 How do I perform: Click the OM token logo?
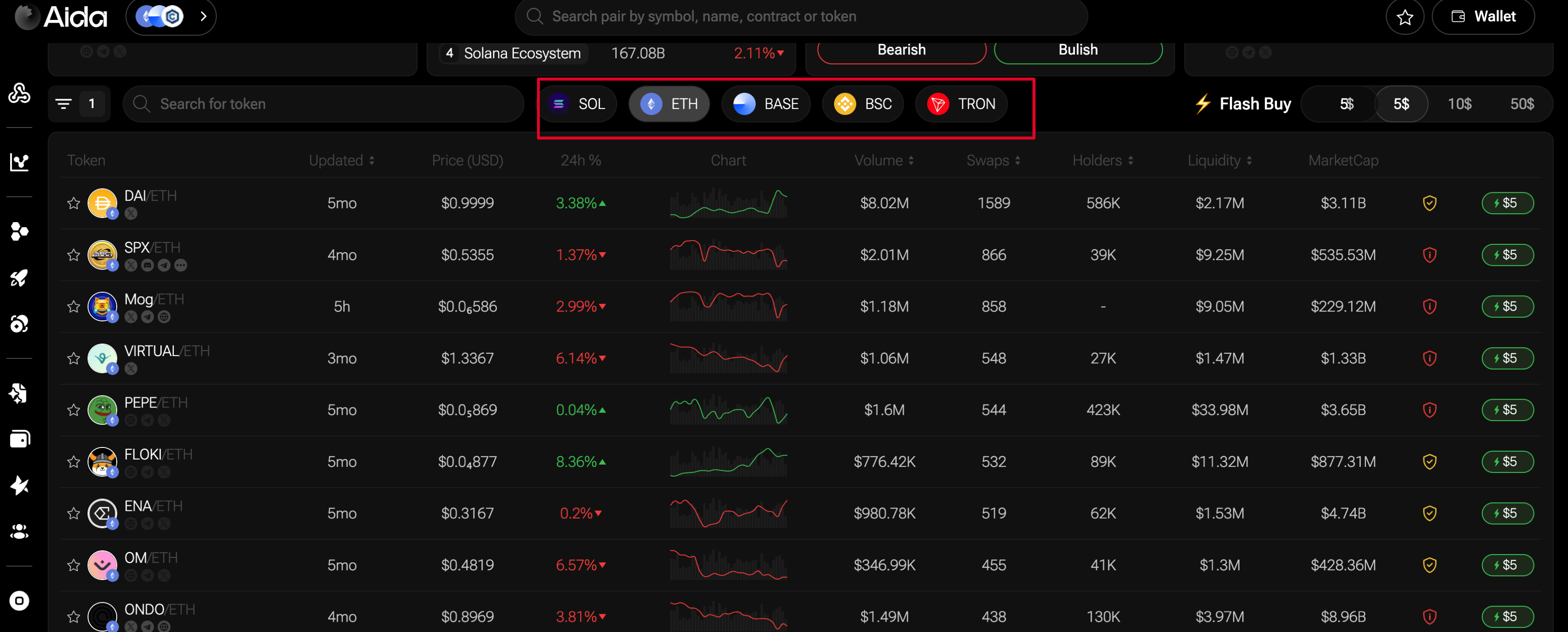click(x=102, y=565)
